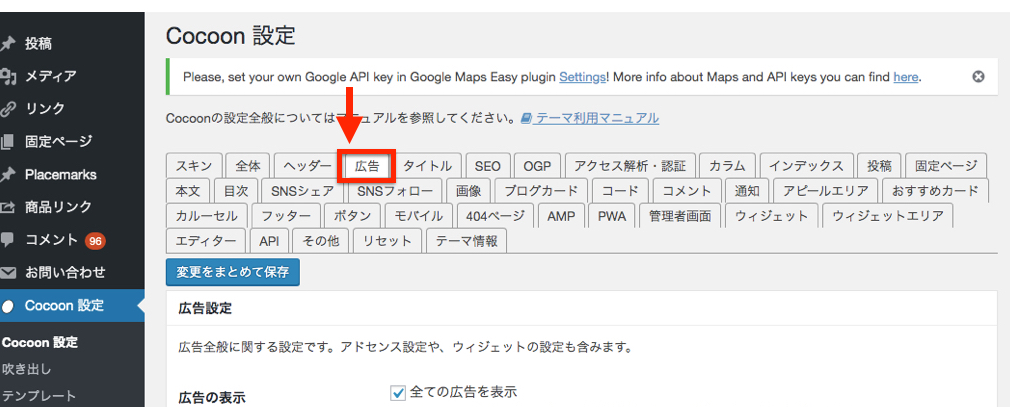Select Cocoon 設定 submenu entry
The image size is (1010, 407).
[41, 343]
